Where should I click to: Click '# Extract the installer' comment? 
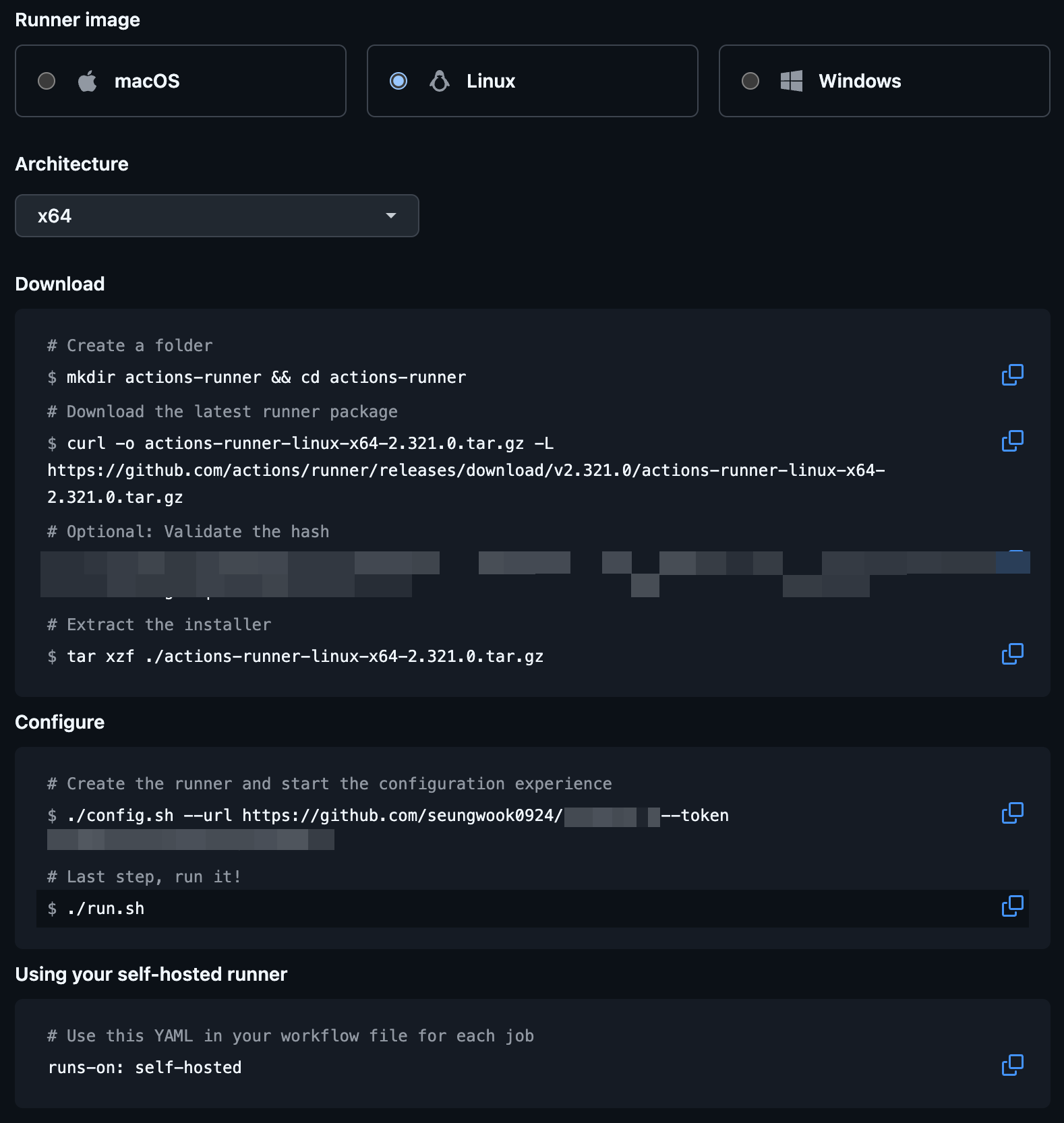(159, 625)
